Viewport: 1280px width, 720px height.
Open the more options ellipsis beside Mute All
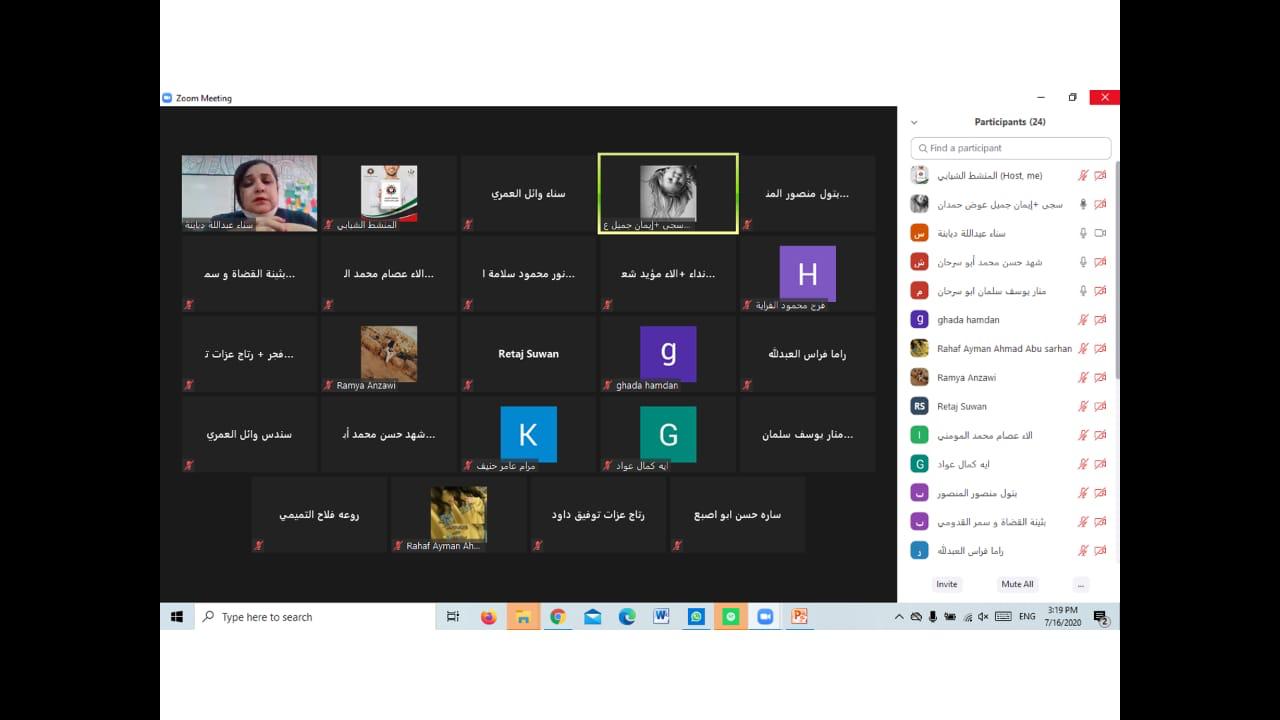click(x=1080, y=584)
